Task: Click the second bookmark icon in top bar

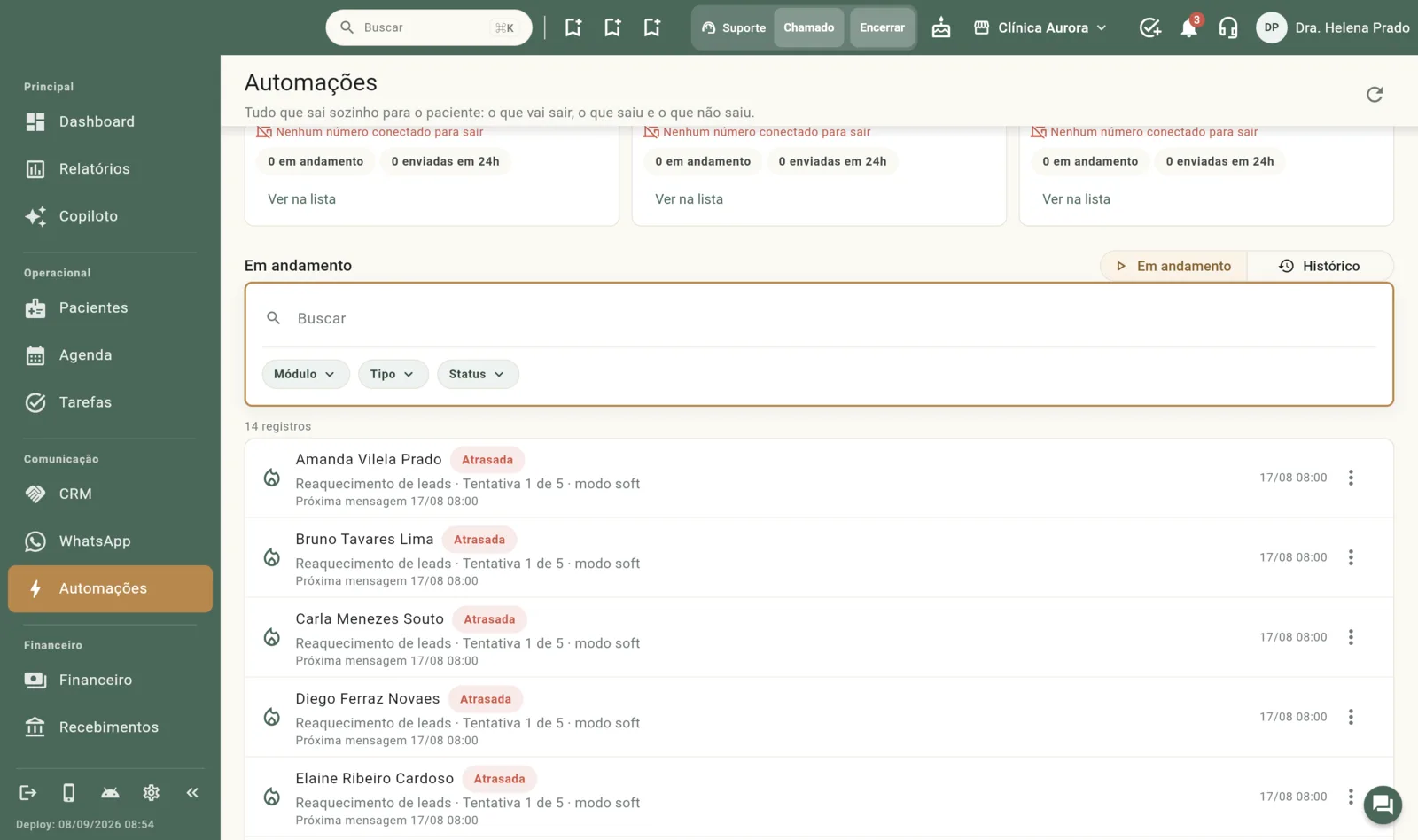Action: pyautogui.click(x=612, y=27)
